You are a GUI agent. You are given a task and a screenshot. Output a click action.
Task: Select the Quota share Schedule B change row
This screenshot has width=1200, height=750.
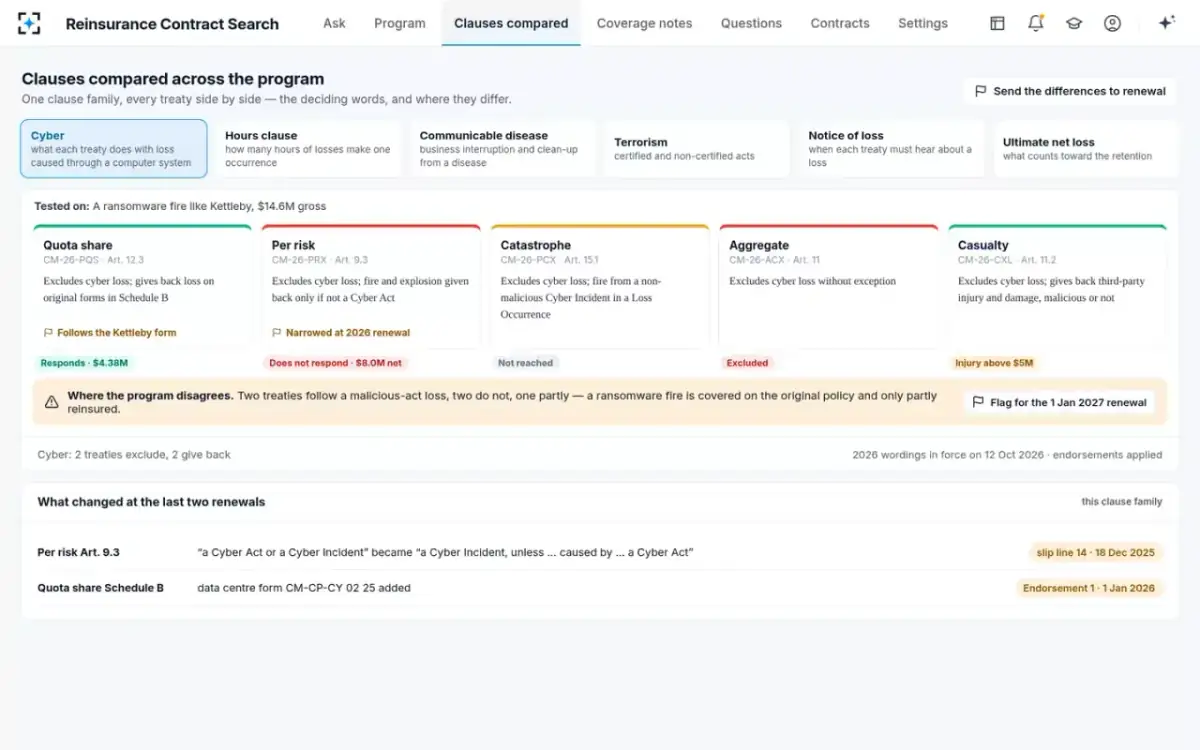tap(600, 588)
